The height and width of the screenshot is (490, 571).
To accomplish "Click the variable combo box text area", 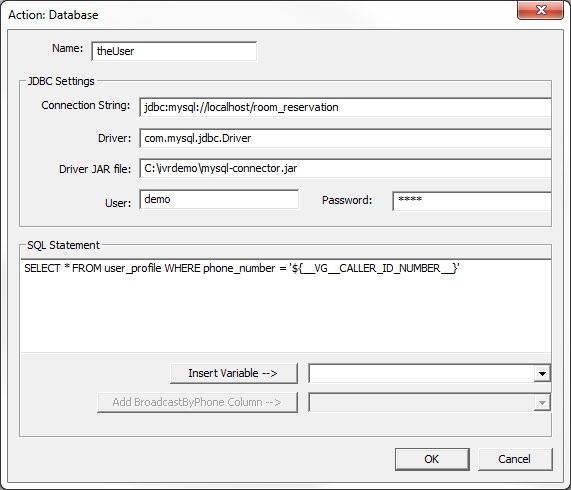I will (421, 374).
